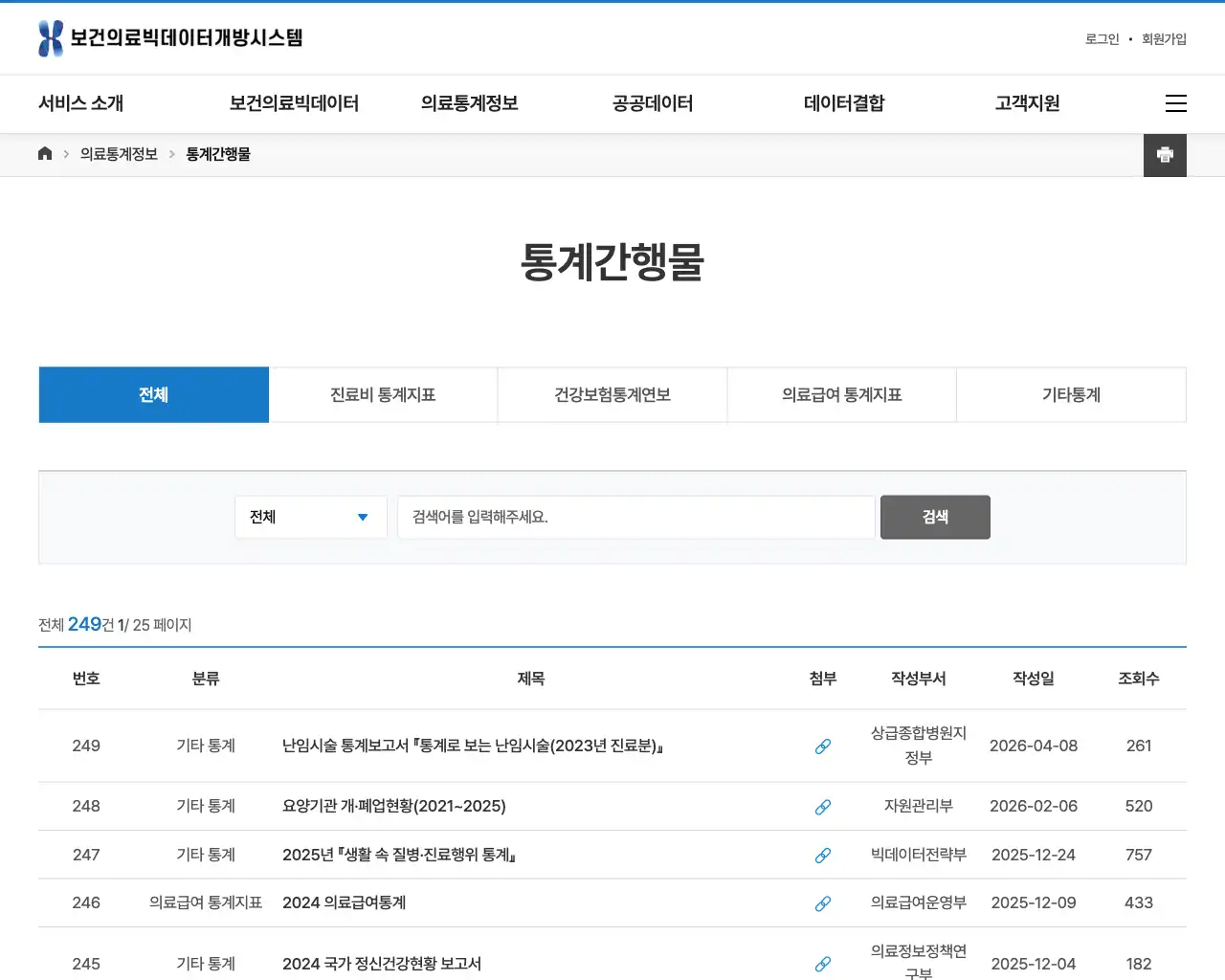Switch to 건강보험통계연보 tab

pos(612,394)
